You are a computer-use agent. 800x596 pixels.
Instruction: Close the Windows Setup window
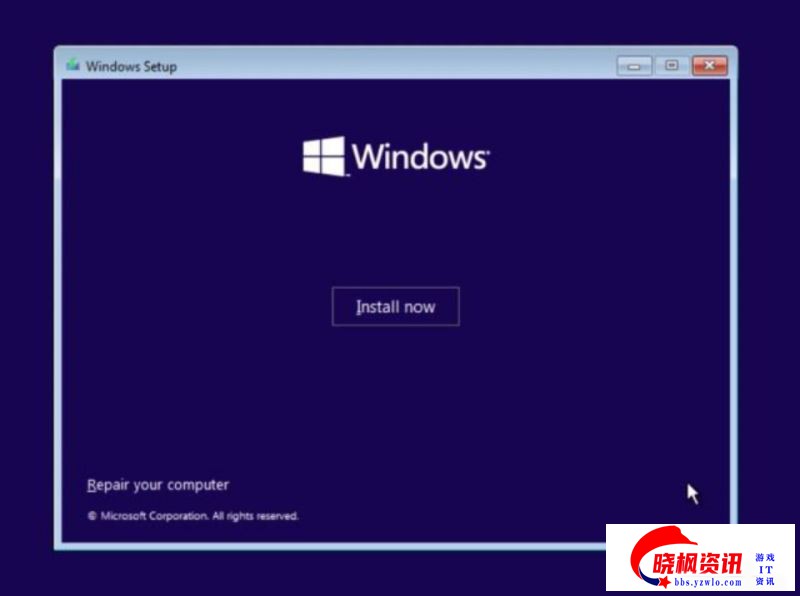point(709,66)
